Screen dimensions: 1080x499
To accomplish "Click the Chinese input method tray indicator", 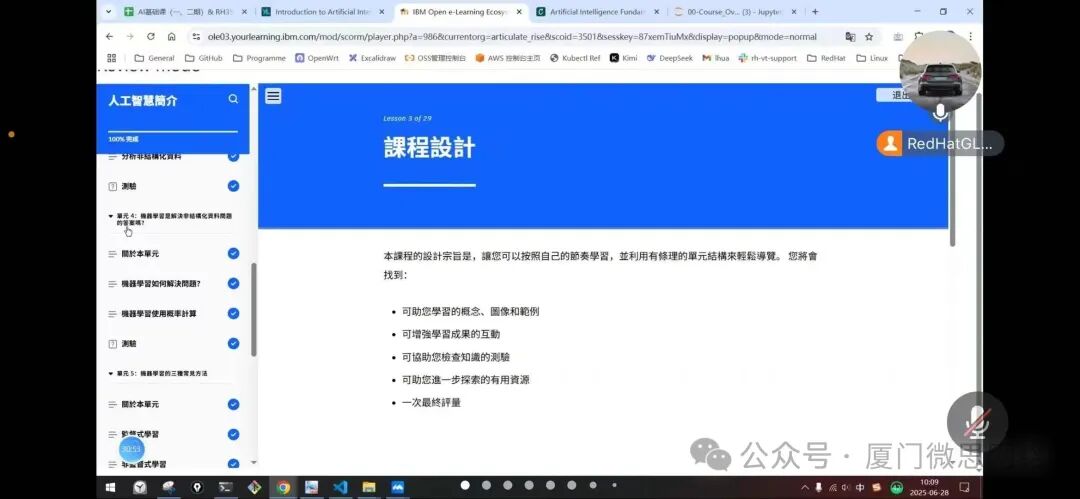I will 860,487.
